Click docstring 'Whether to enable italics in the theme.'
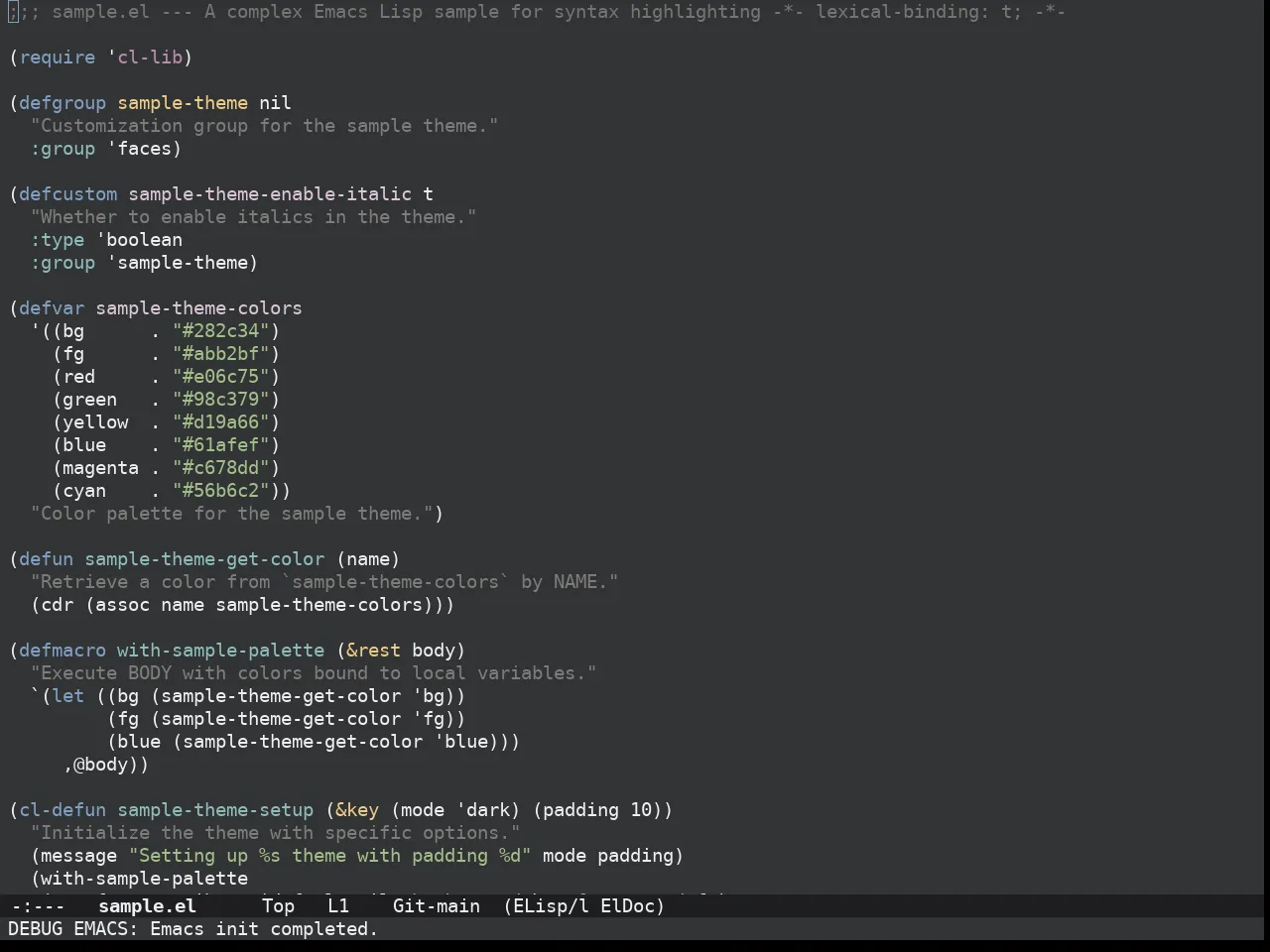The height and width of the screenshot is (952, 1270). click(253, 217)
